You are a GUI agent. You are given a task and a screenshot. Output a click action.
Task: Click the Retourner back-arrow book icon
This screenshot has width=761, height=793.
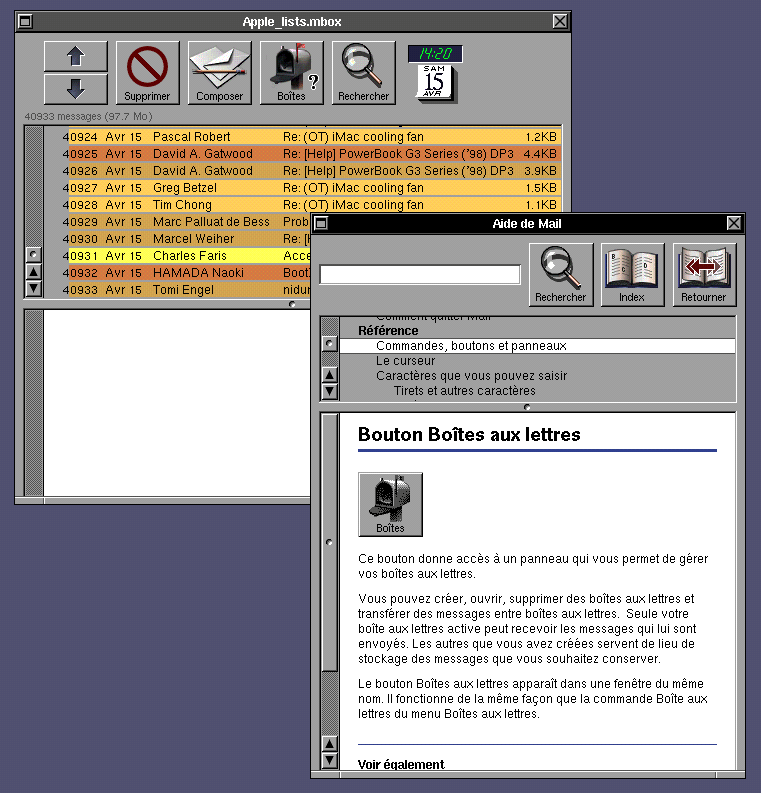(x=704, y=275)
